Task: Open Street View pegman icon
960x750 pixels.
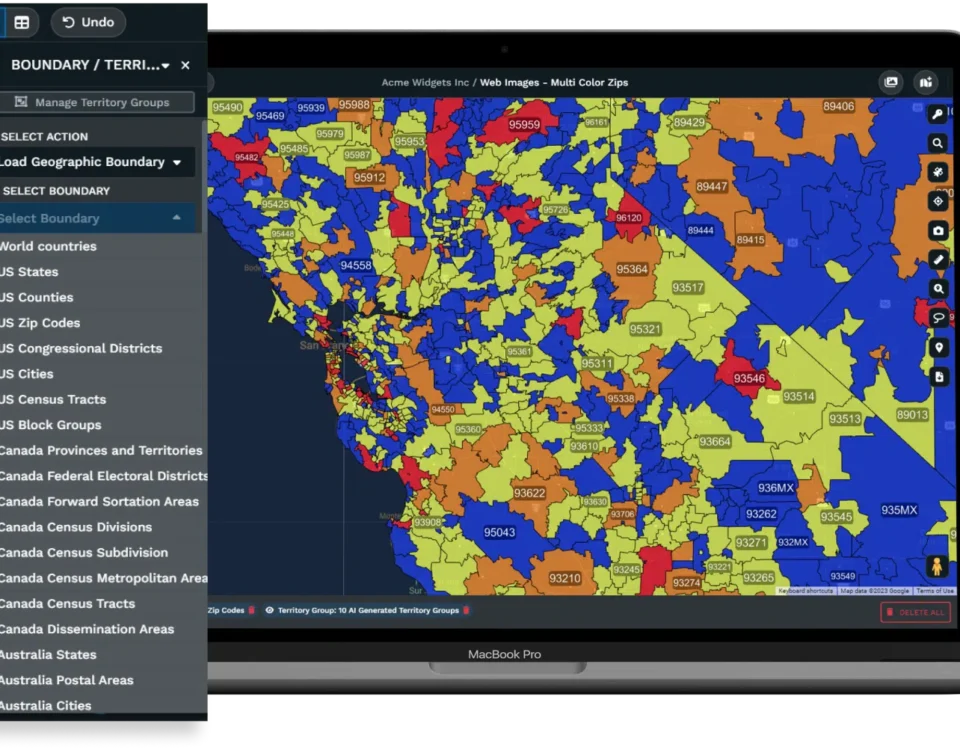Action: click(937, 567)
